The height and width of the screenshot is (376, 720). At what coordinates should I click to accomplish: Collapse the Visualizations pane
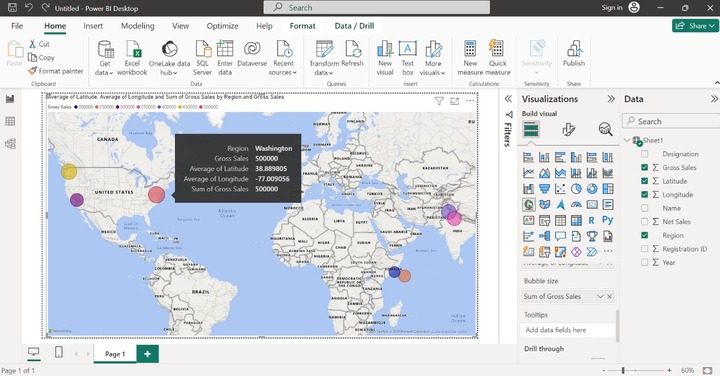[611, 99]
